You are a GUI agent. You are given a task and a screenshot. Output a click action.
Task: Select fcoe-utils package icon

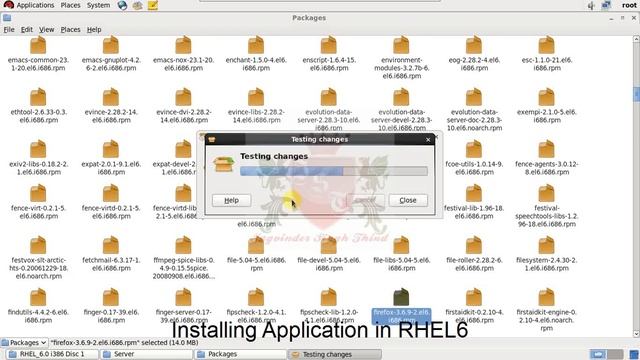(x=474, y=149)
